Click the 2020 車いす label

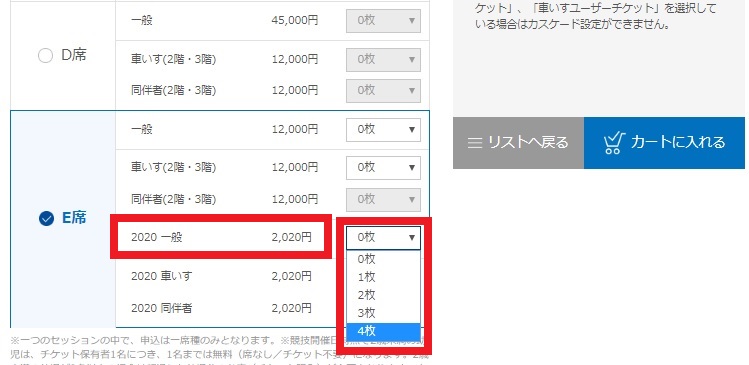161,276
